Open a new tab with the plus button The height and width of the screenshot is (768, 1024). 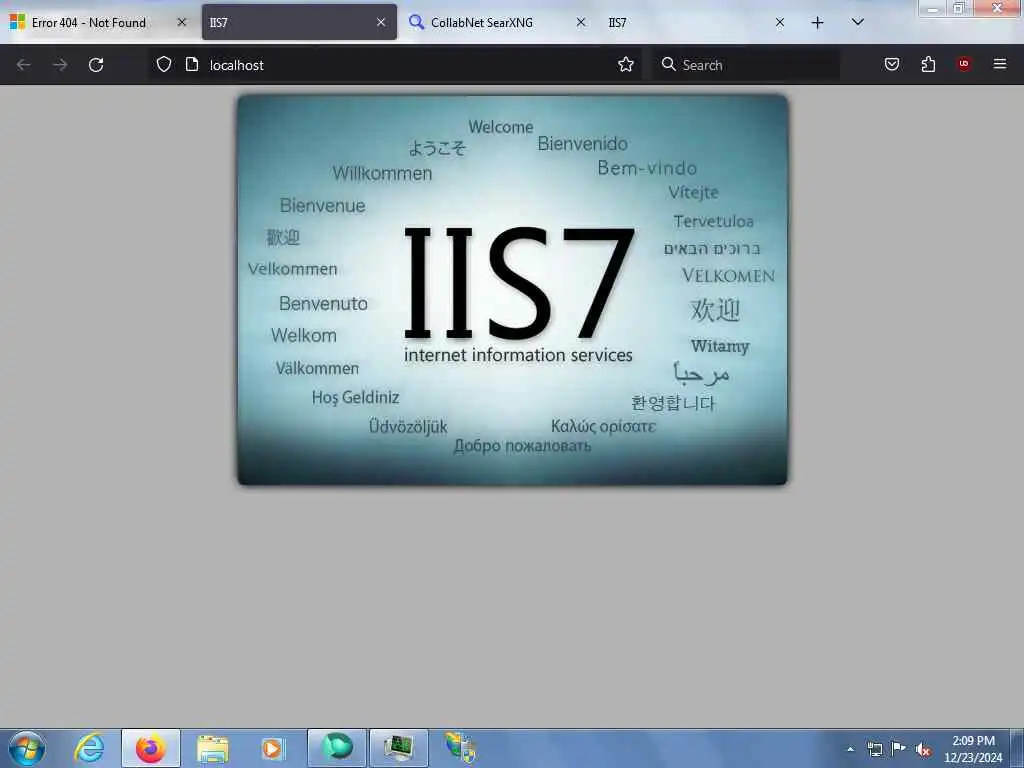coord(818,23)
